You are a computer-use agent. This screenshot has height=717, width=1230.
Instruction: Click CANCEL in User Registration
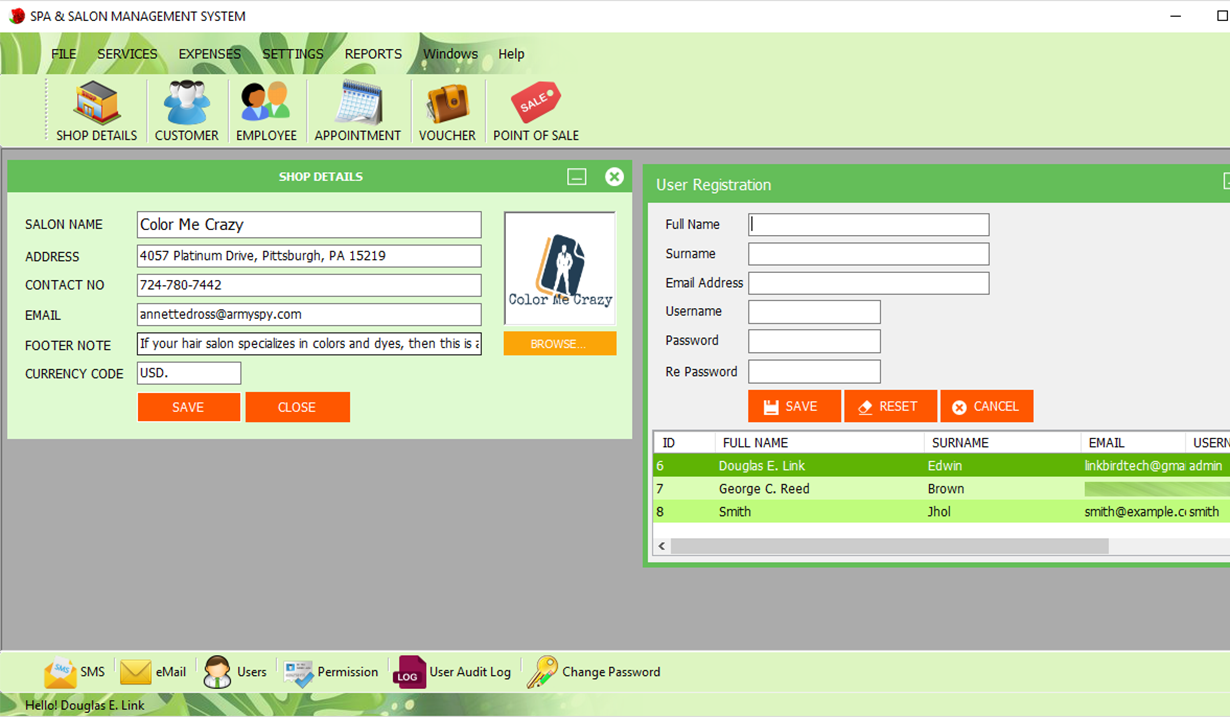(x=986, y=406)
